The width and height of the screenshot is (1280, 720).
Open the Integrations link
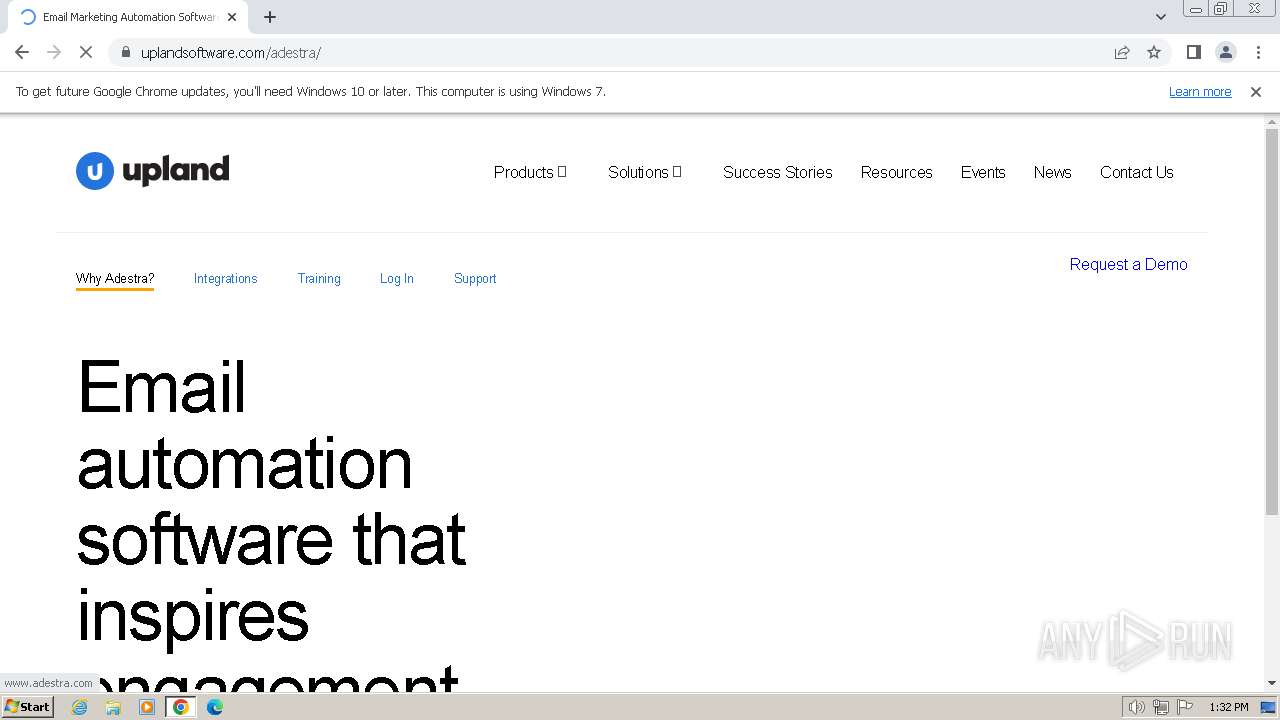coord(226,279)
